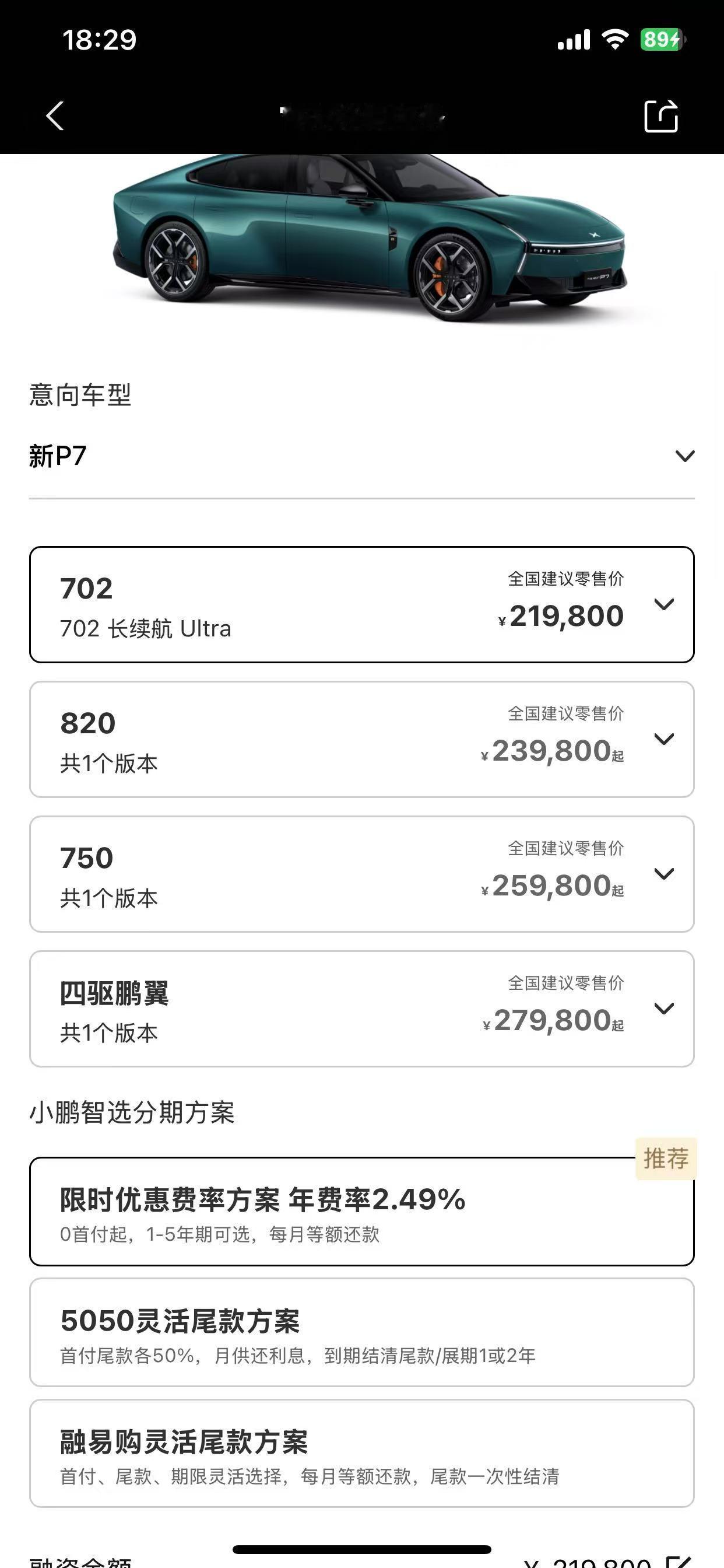Collapse the 702 version chevron
This screenshot has width=724, height=1568.
point(664,604)
